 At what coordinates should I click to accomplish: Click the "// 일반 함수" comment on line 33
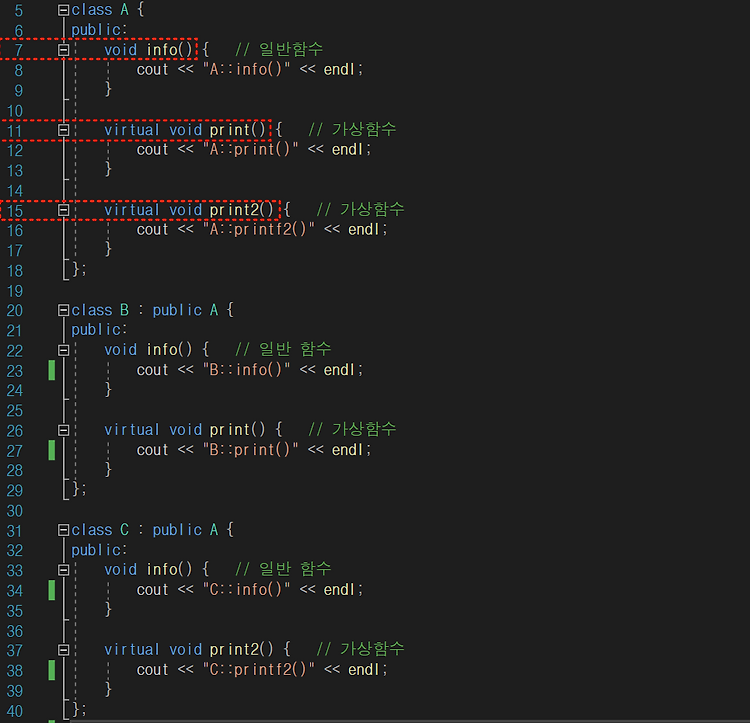pos(283,569)
